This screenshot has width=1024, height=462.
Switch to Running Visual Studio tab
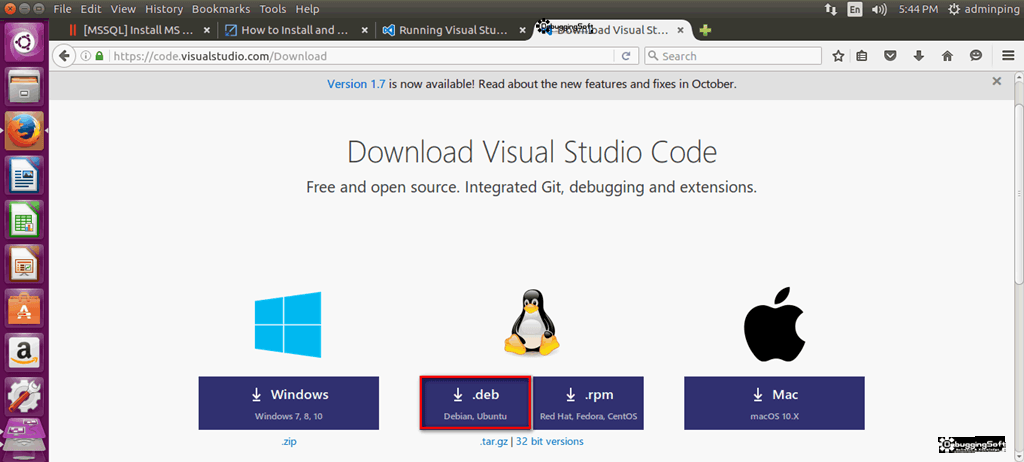coord(454,30)
